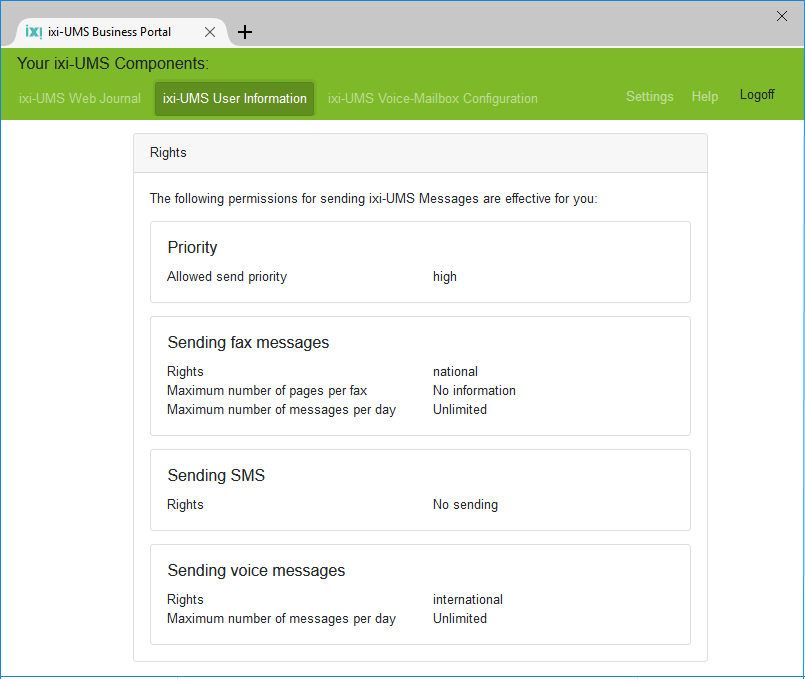Screen dimensions: 805x679
Task: Click the Priority section heading
Action: [192, 248]
